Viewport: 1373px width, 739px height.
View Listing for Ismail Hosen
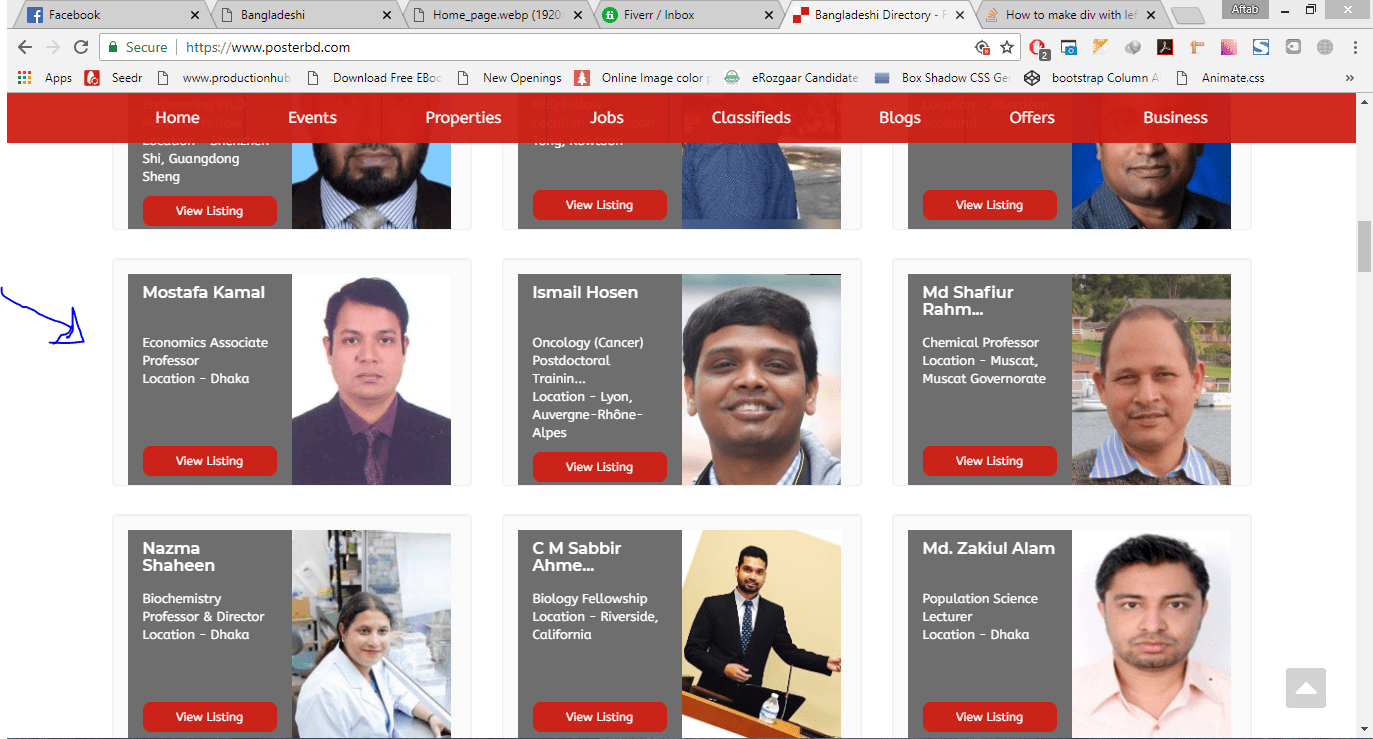tap(600, 467)
